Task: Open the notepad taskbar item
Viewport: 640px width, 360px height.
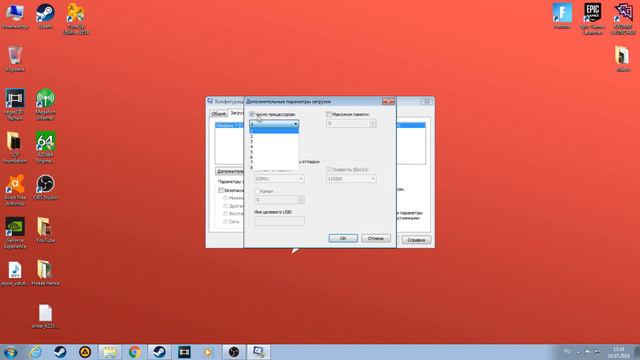Action: pyautogui.click(x=109, y=352)
